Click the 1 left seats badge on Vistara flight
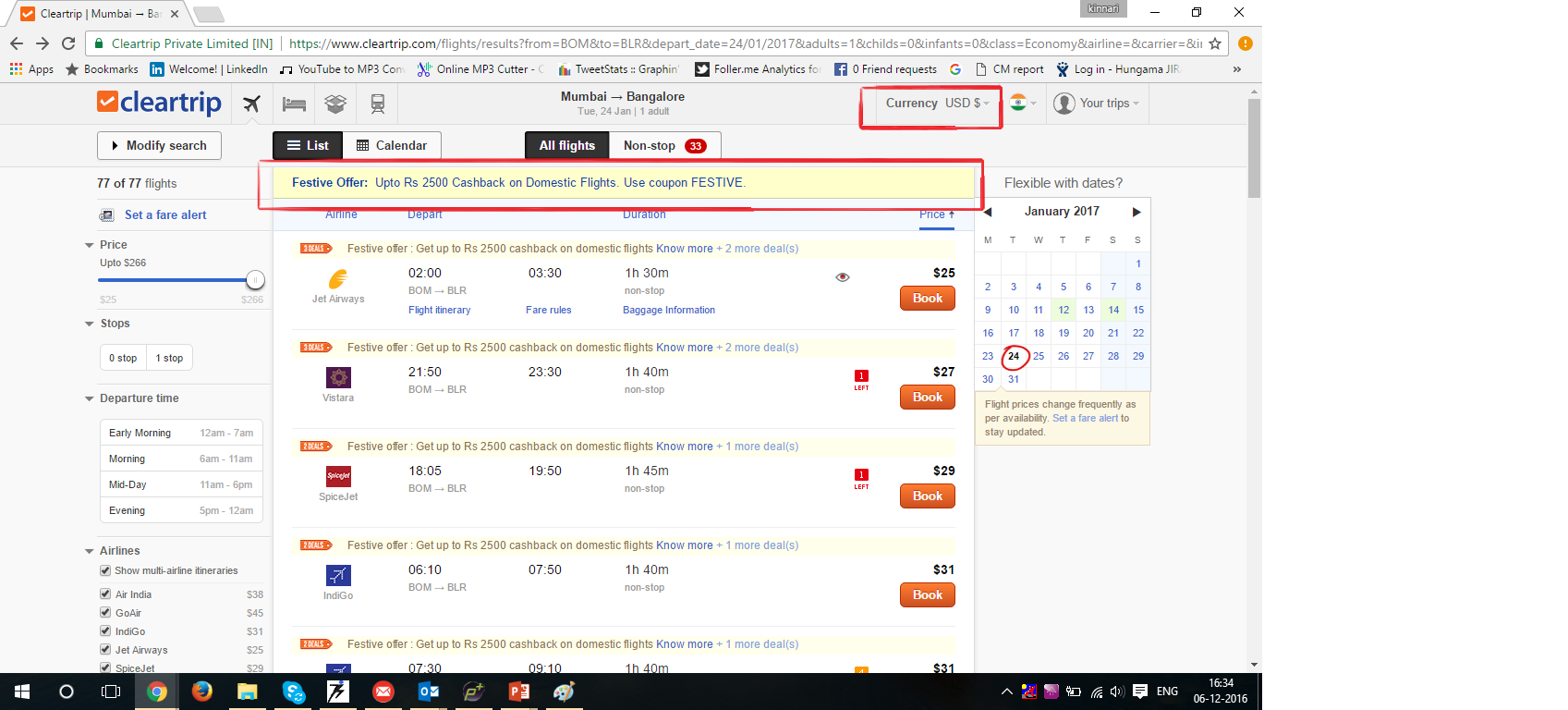 [861, 379]
